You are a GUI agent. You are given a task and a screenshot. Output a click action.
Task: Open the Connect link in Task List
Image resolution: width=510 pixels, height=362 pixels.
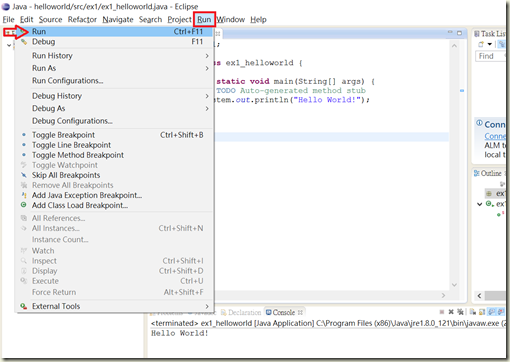[495, 136]
